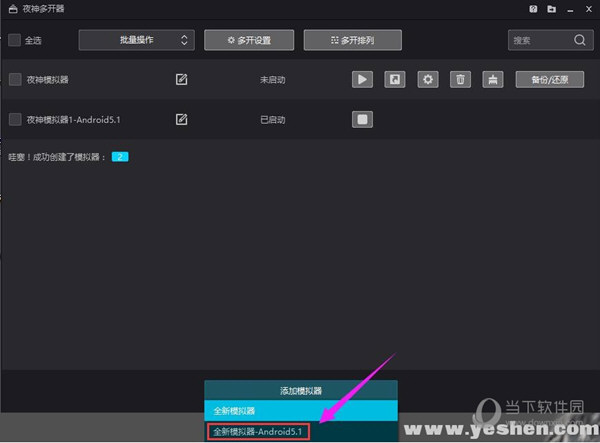600x443 pixels.
Task: Click the cleanup broom icon for 夜神模拟器
Action: tap(491, 79)
